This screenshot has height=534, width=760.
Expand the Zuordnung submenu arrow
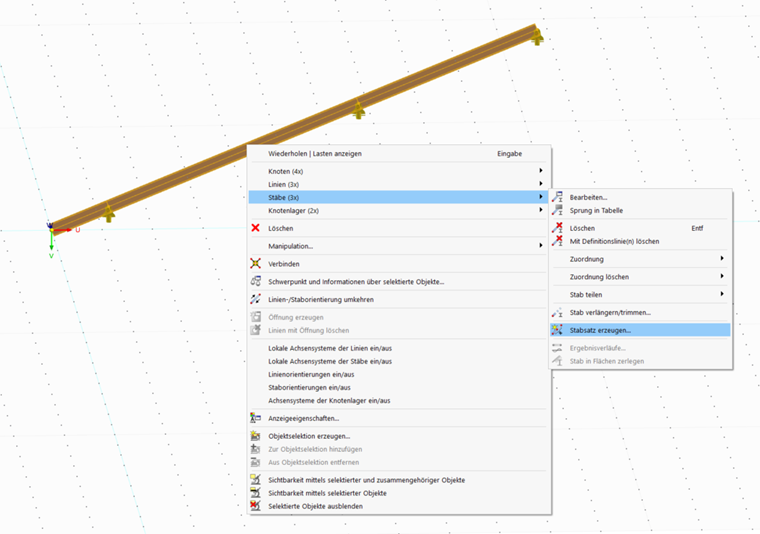[722, 259]
